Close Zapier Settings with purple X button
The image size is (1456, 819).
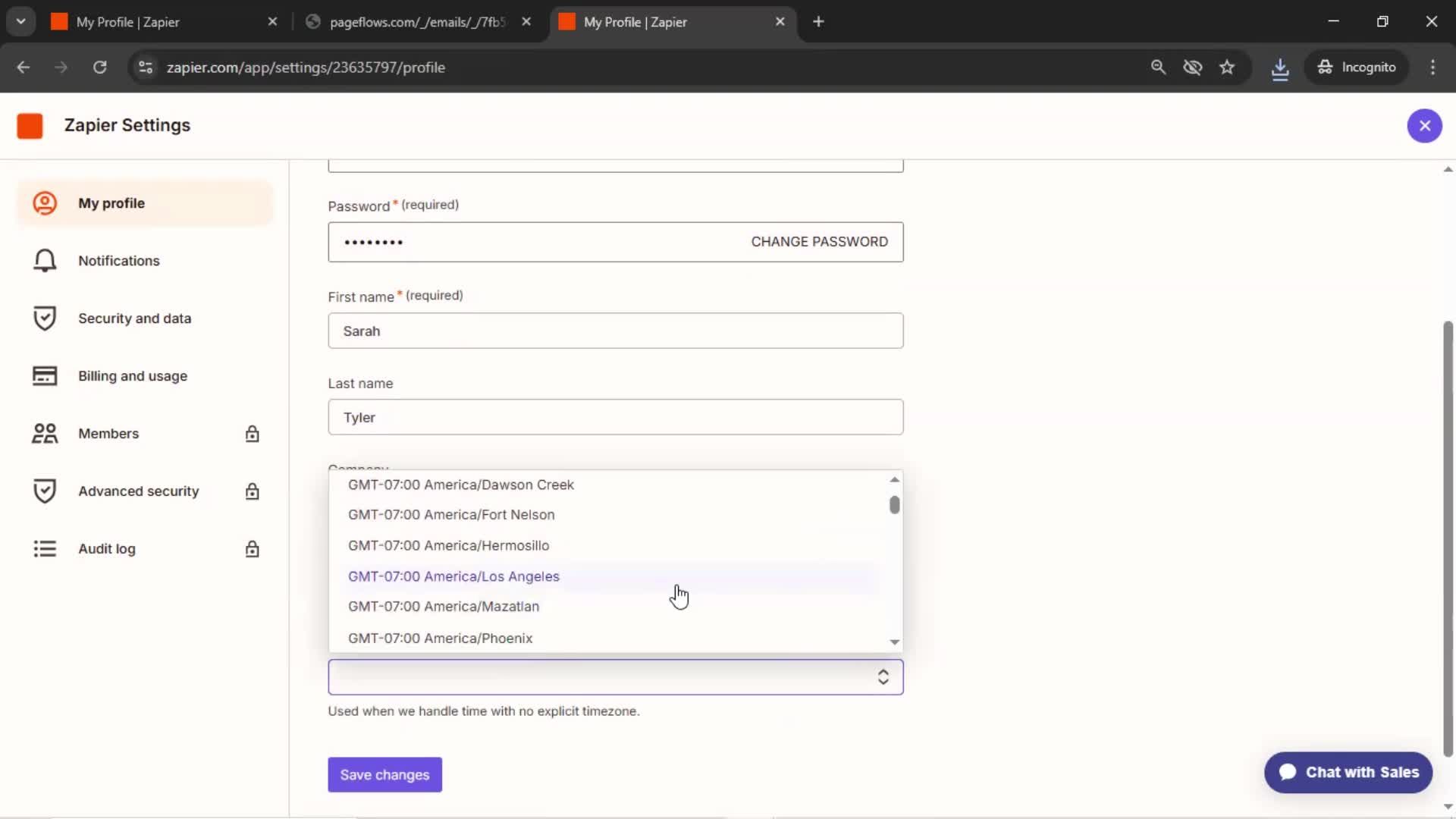point(1425,126)
